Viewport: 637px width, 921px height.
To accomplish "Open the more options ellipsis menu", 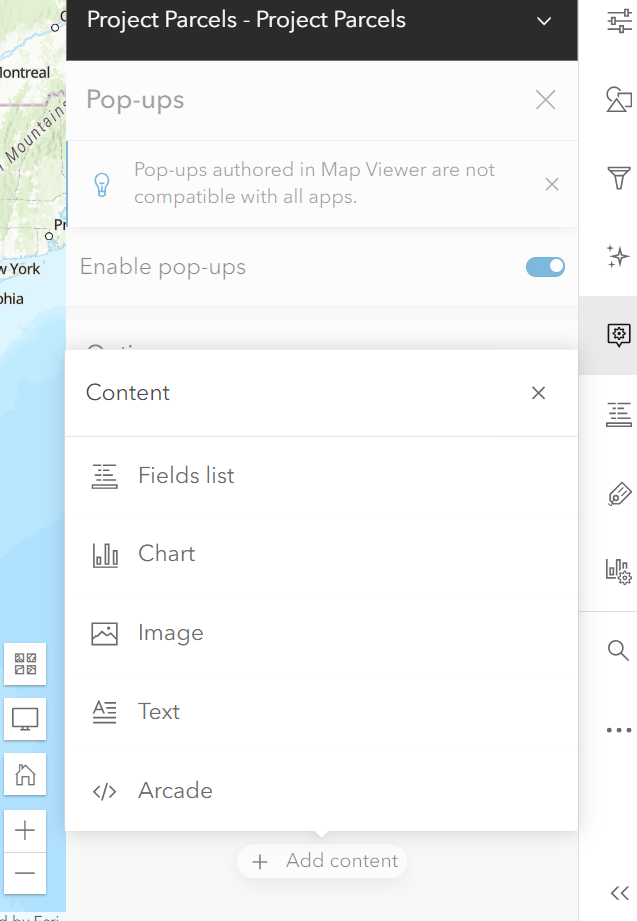I will (x=619, y=730).
